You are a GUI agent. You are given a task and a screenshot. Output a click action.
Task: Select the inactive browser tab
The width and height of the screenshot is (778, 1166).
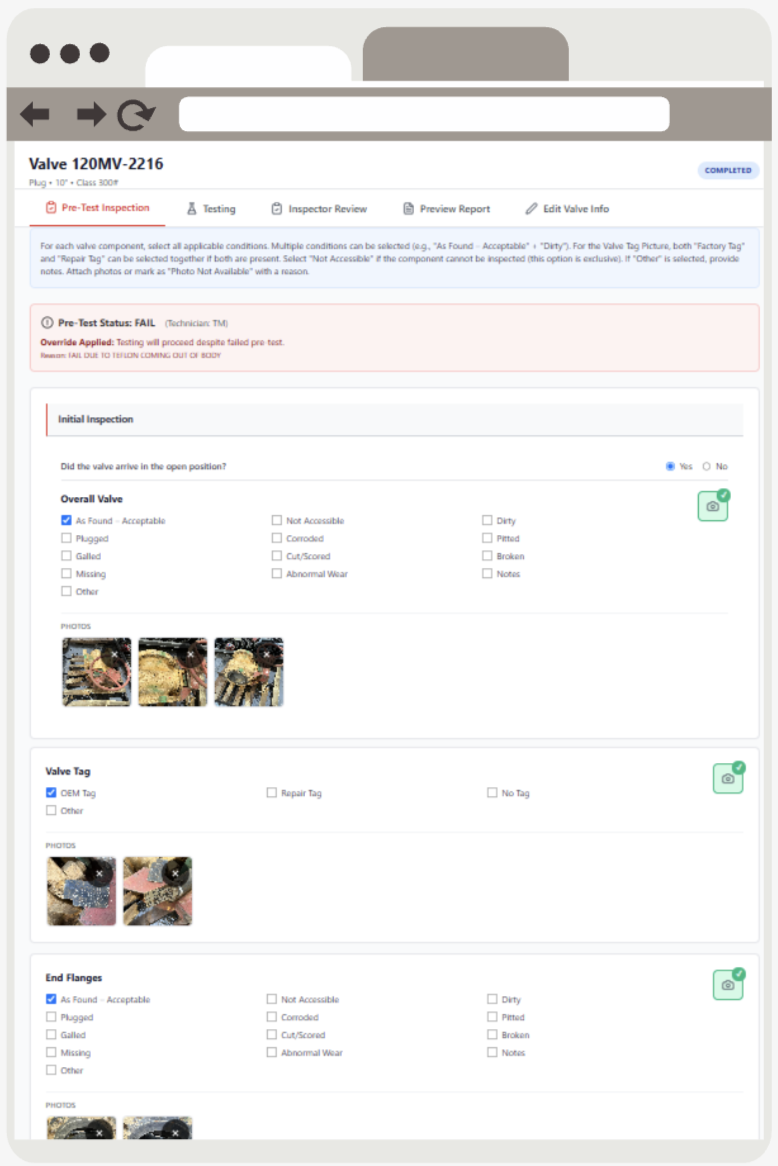[466, 54]
